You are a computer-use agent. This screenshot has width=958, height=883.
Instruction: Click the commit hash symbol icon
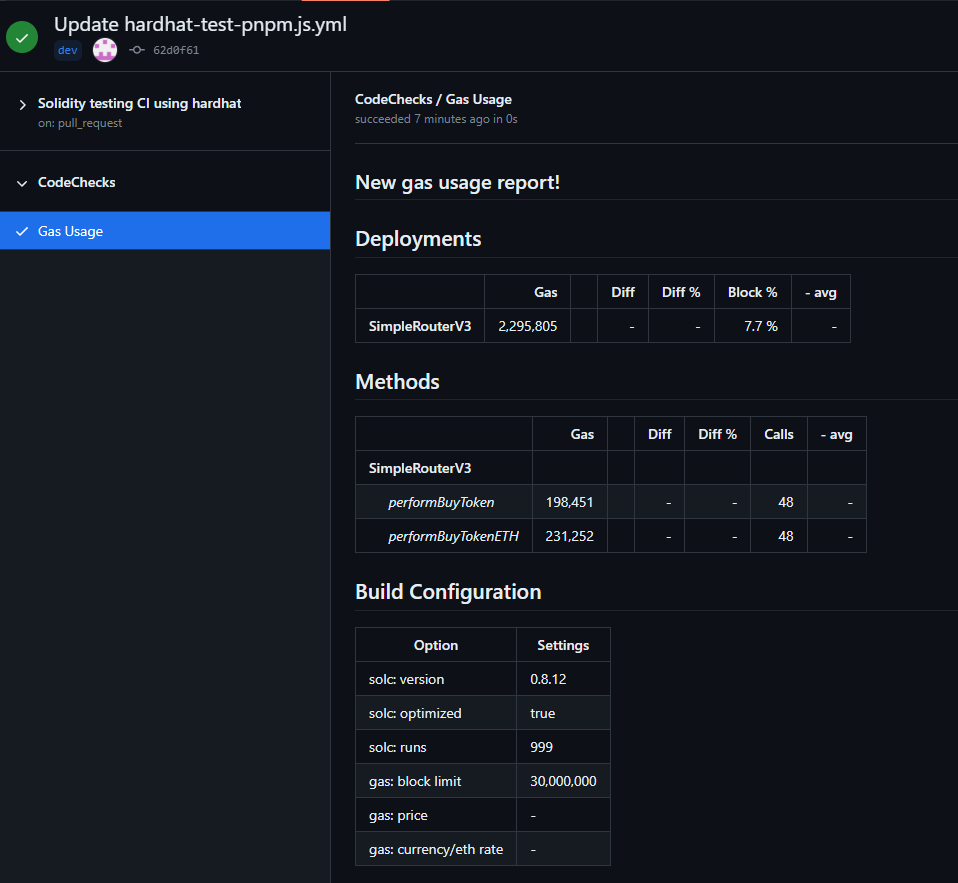point(136,49)
